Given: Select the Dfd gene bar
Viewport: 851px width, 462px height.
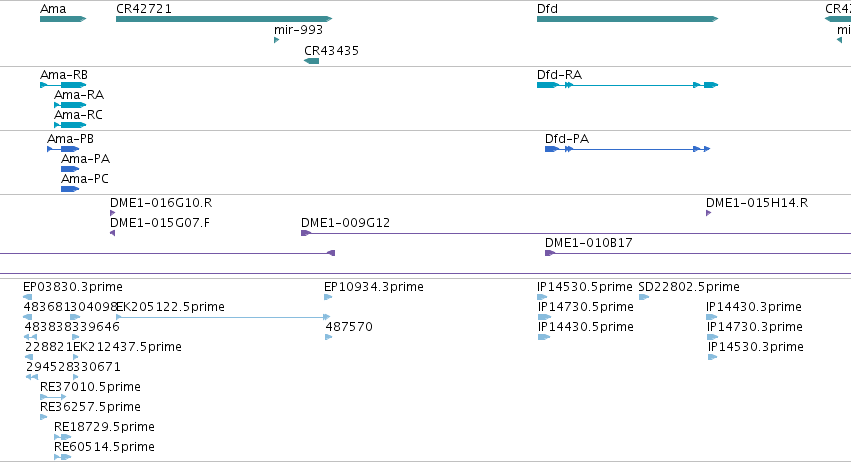Looking at the screenshot, I should click(x=627, y=19).
